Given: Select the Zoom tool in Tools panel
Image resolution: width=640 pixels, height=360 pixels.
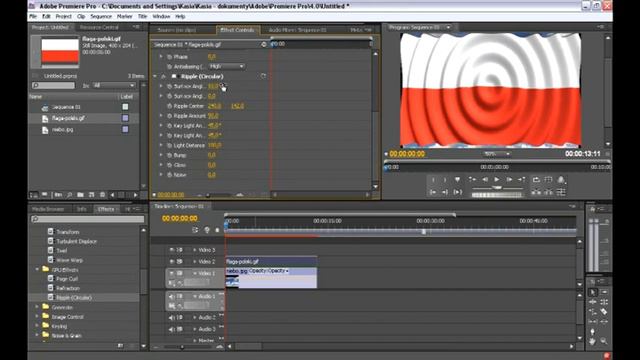Looking at the screenshot, I should (x=604, y=341).
